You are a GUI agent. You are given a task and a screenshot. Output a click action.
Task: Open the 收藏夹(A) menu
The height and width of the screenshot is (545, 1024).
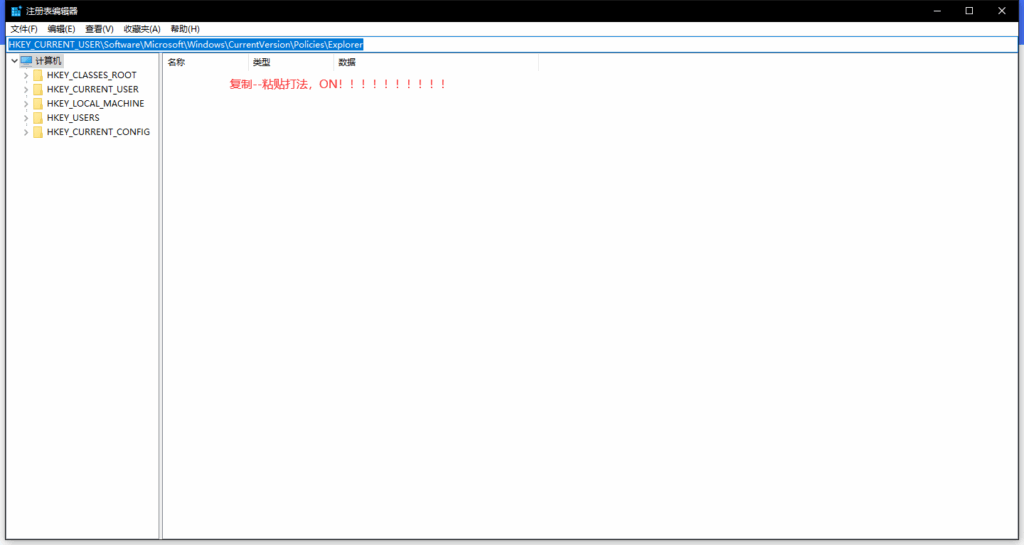point(142,29)
